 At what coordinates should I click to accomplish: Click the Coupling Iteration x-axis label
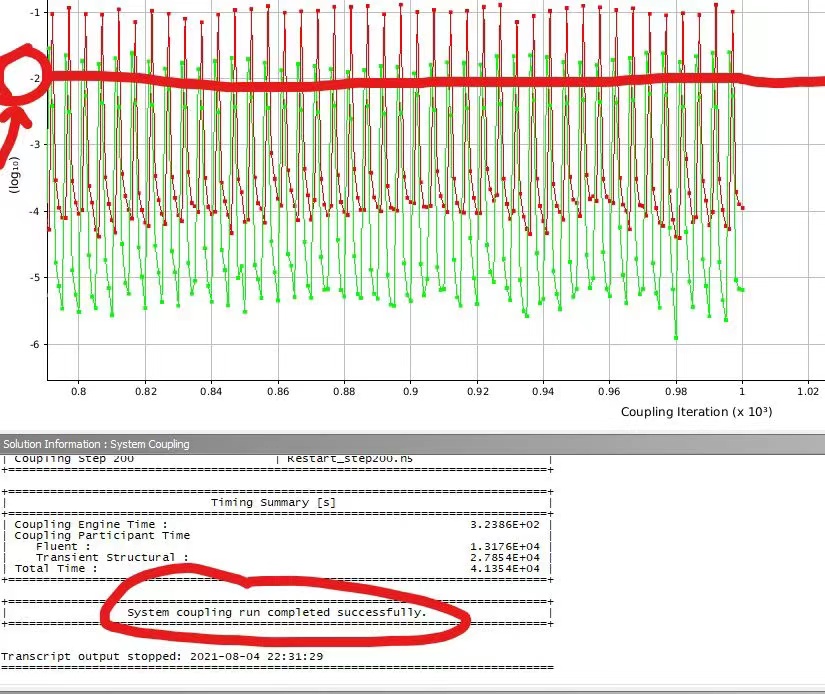pos(696,412)
